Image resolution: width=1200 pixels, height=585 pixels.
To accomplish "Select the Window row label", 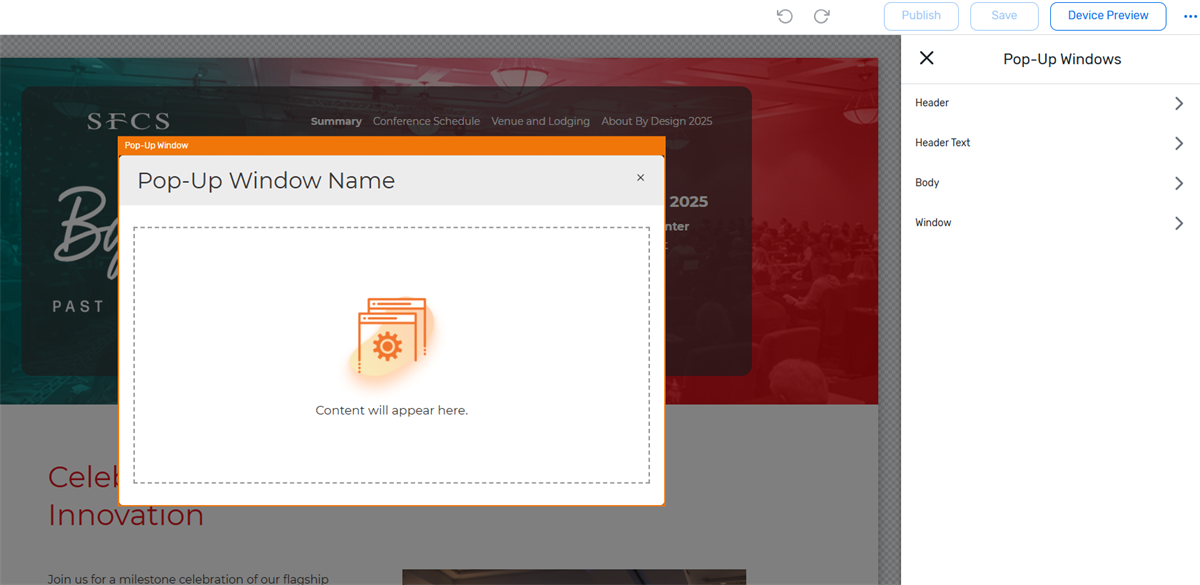I will (x=933, y=223).
